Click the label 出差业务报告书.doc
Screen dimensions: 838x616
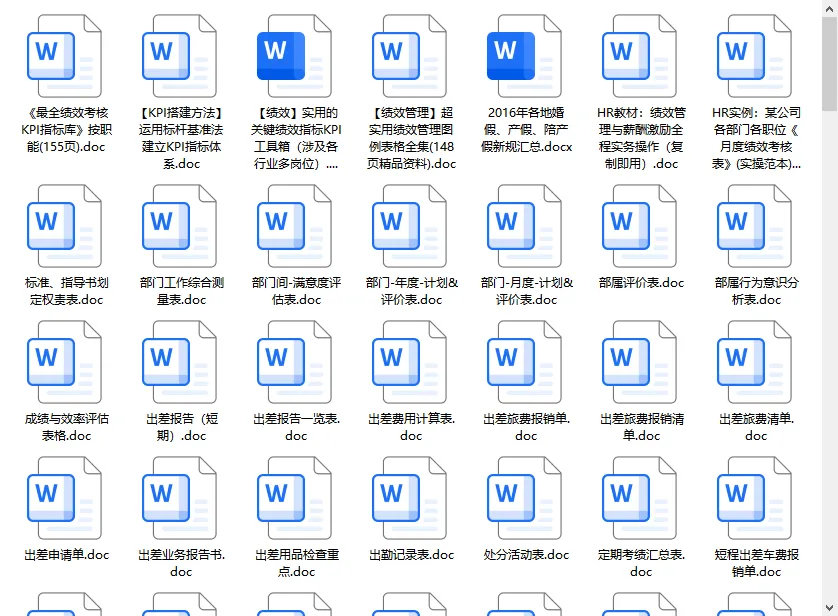[182, 563]
